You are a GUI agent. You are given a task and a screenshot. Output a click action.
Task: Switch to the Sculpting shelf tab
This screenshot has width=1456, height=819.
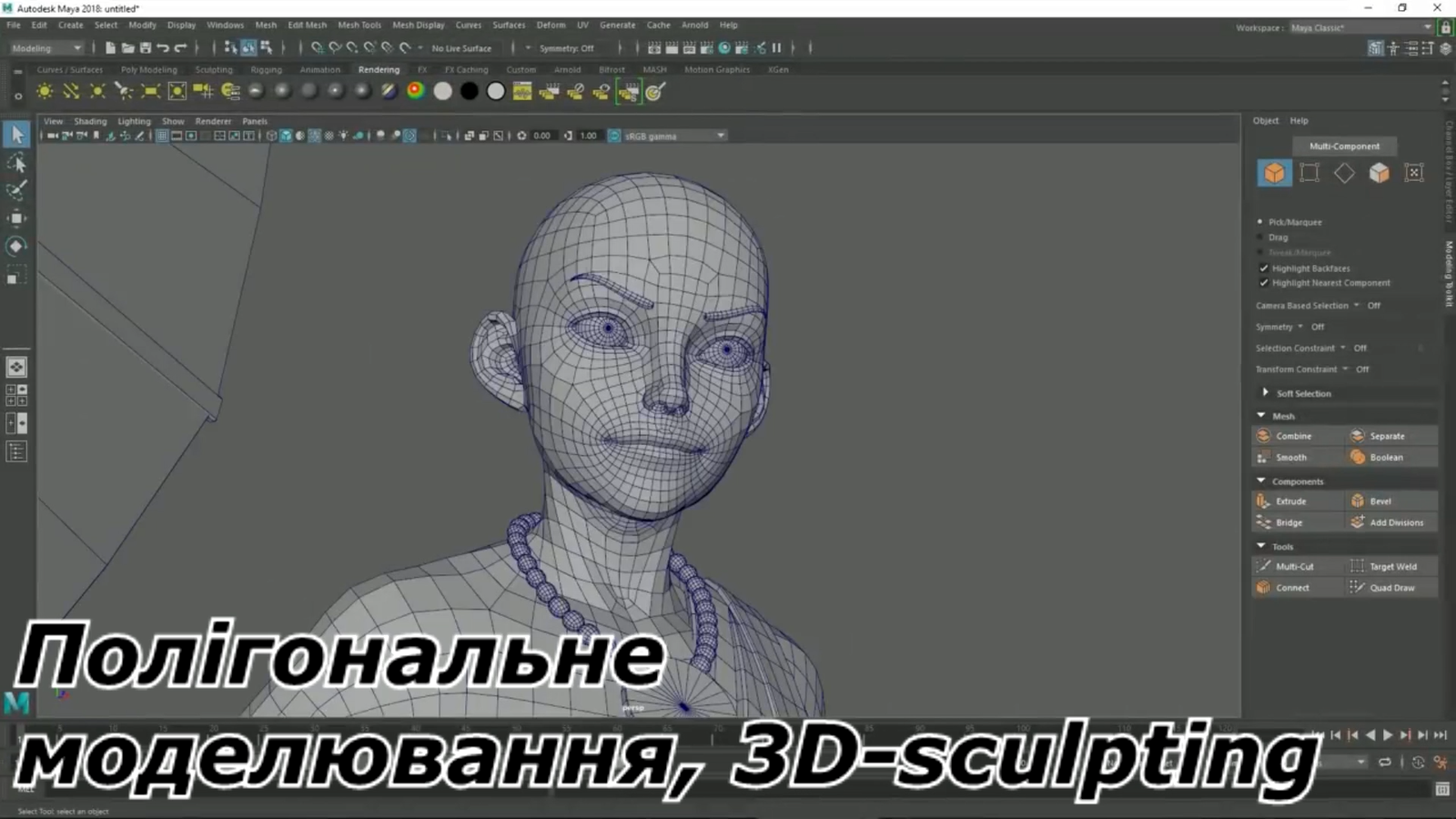click(214, 70)
